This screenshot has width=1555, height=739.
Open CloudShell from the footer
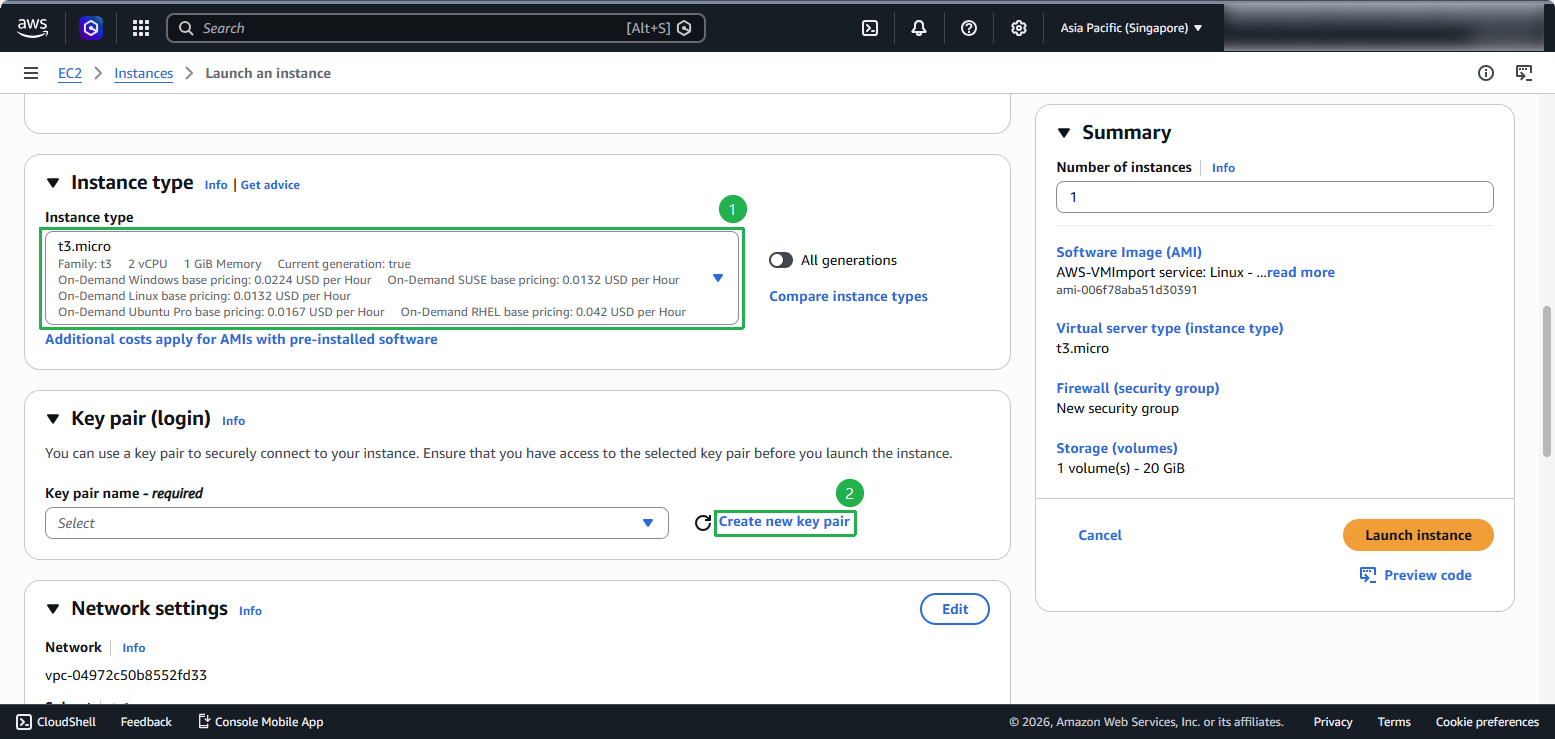click(56, 722)
